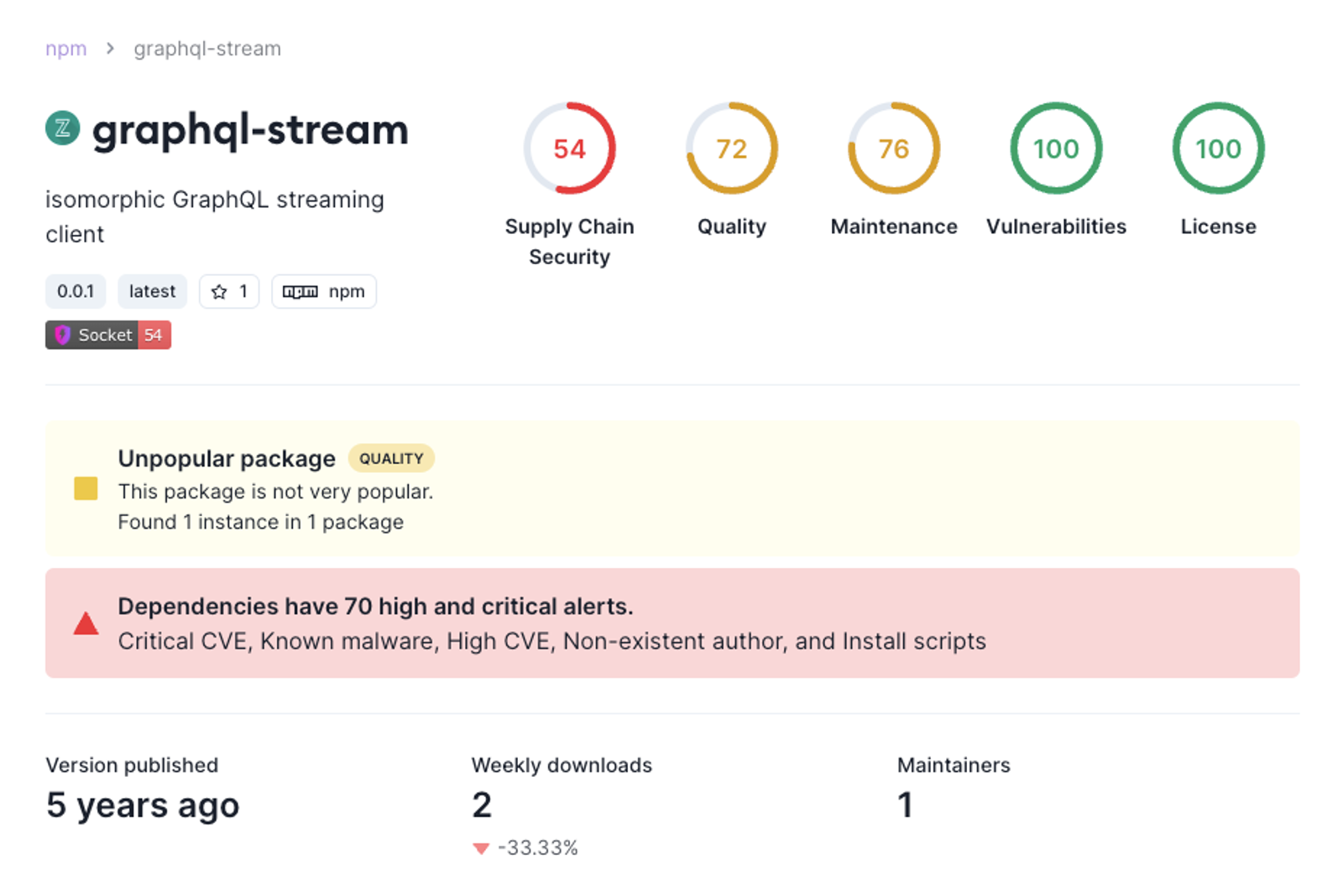Open the Quality score 72 gauge
Image resolution: width=1343 pixels, height=896 pixels.
pyautogui.click(x=732, y=148)
